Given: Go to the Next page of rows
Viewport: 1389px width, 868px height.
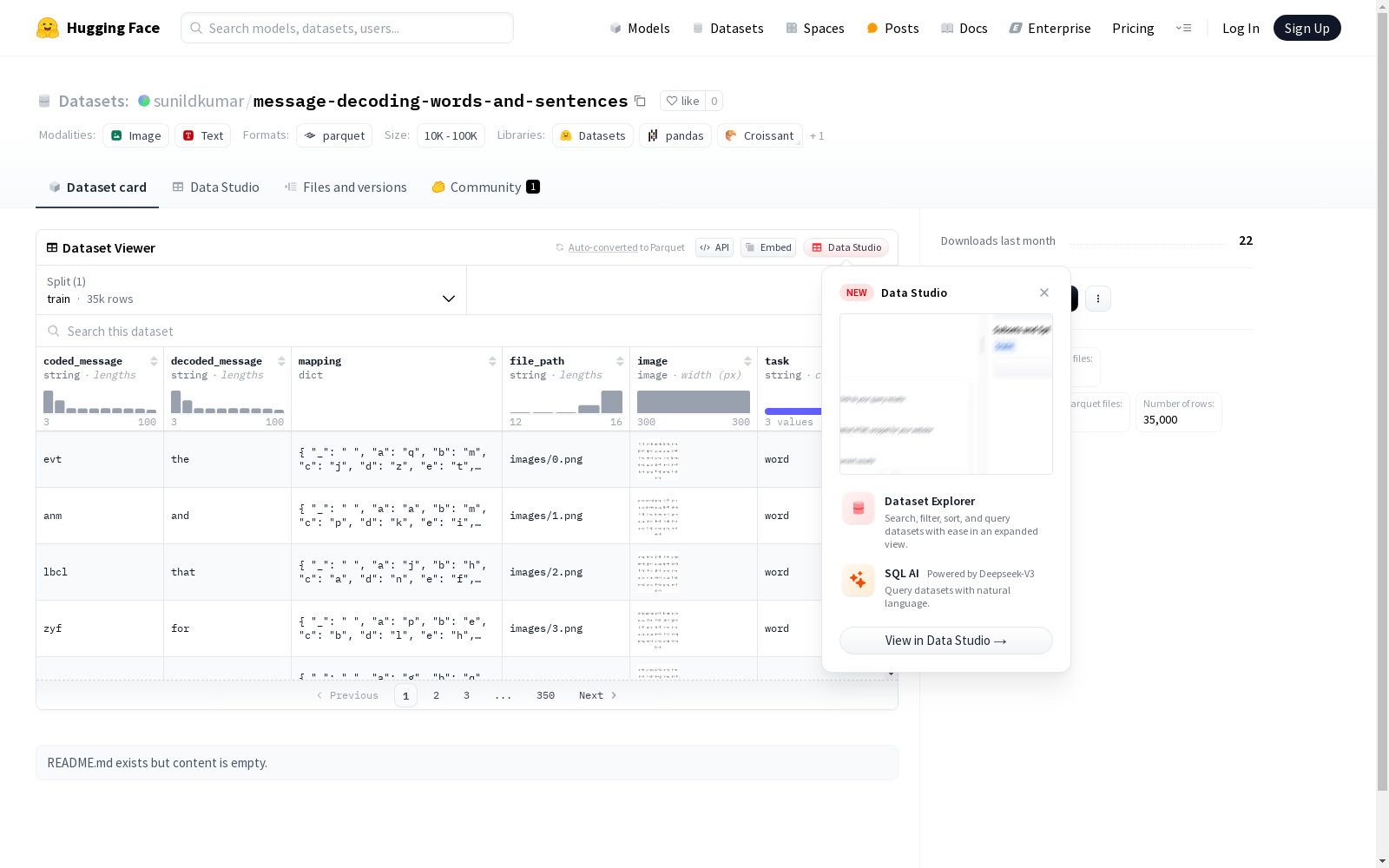Looking at the screenshot, I should click(597, 695).
